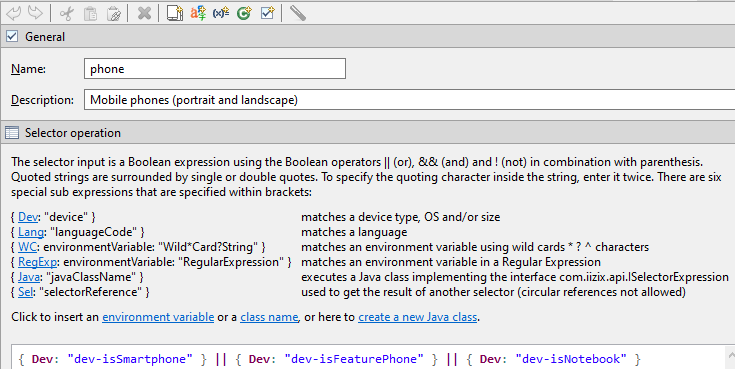Toggle the General section checkbox
735x369 pixels.
pos(12,36)
